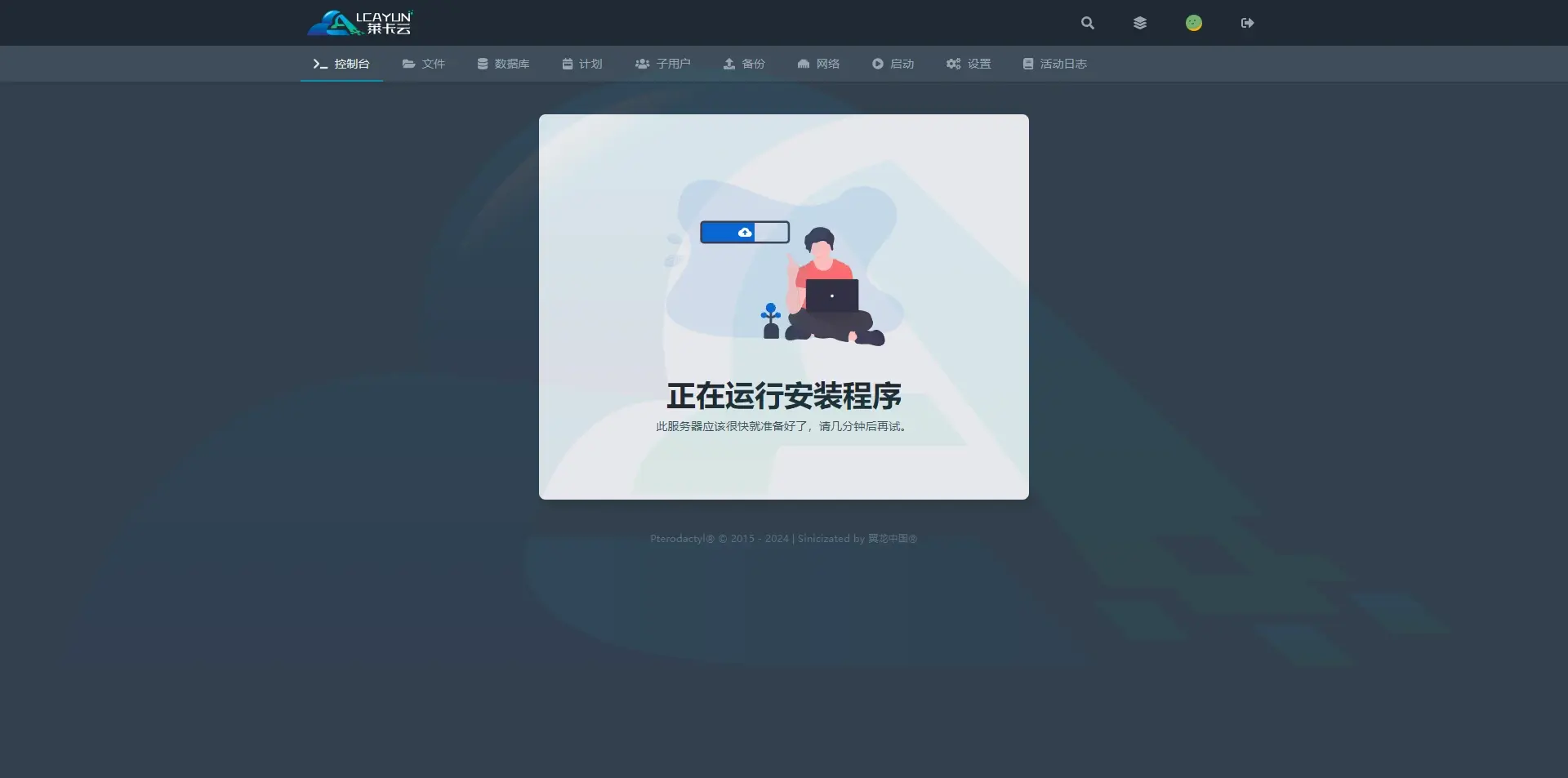
Task: Open the search icon in header
Action: tap(1087, 23)
